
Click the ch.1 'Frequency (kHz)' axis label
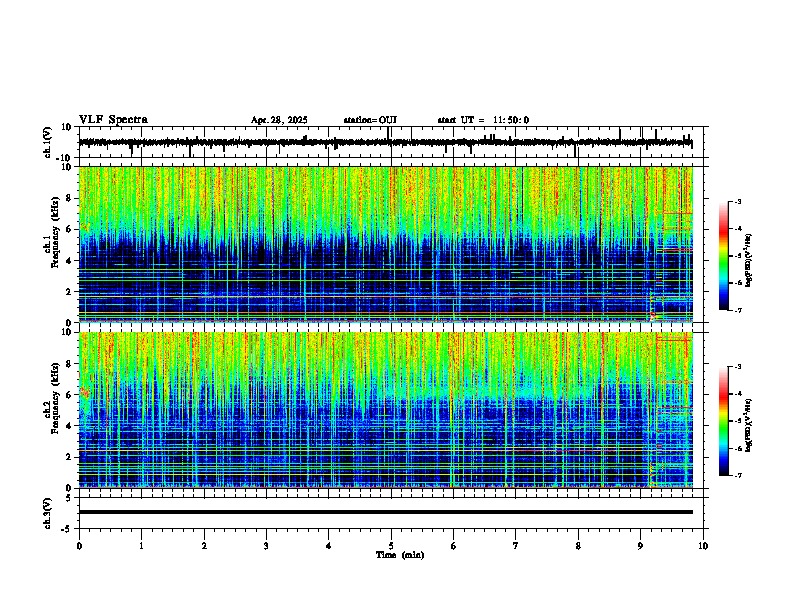pos(55,233)
